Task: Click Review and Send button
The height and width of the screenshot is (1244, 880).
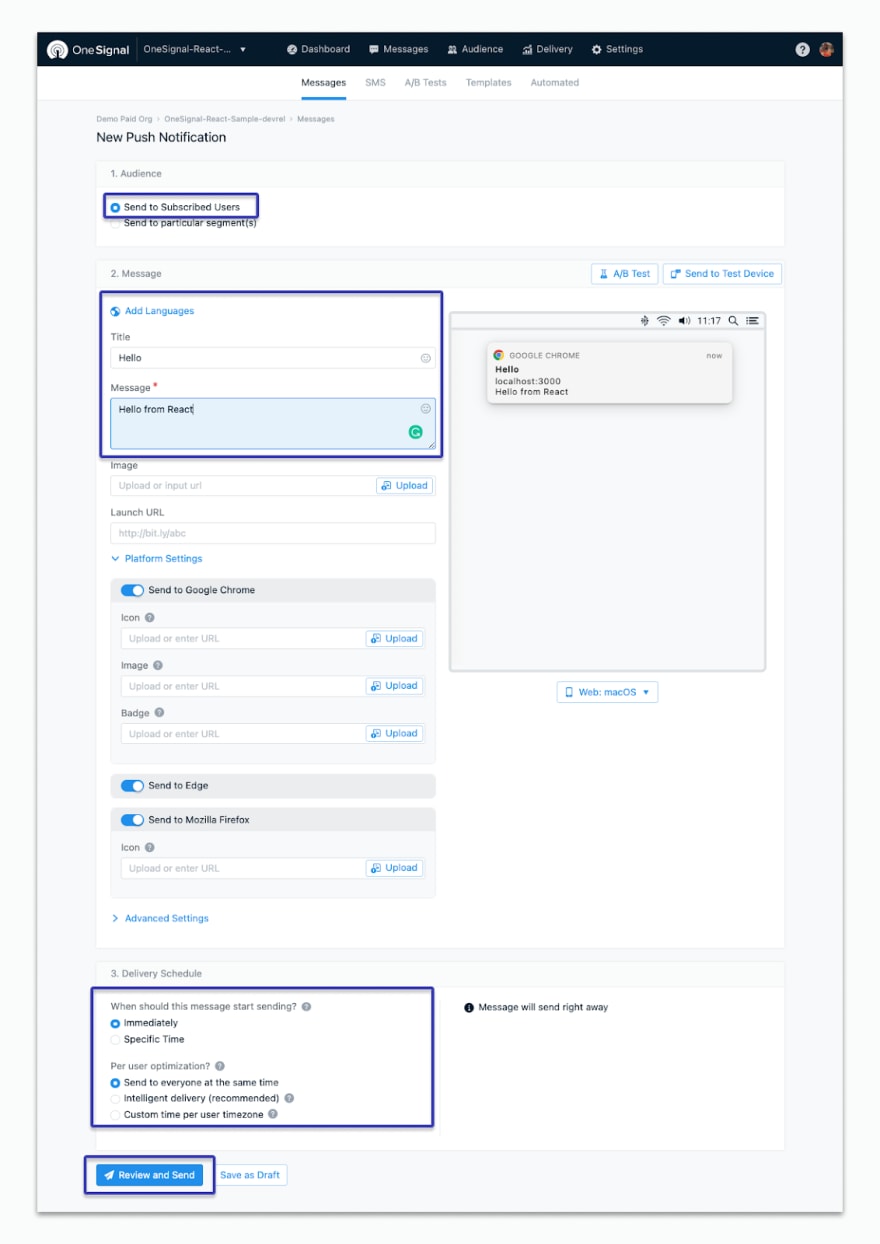Action: pyautogui.click(x=149, y=1175)
